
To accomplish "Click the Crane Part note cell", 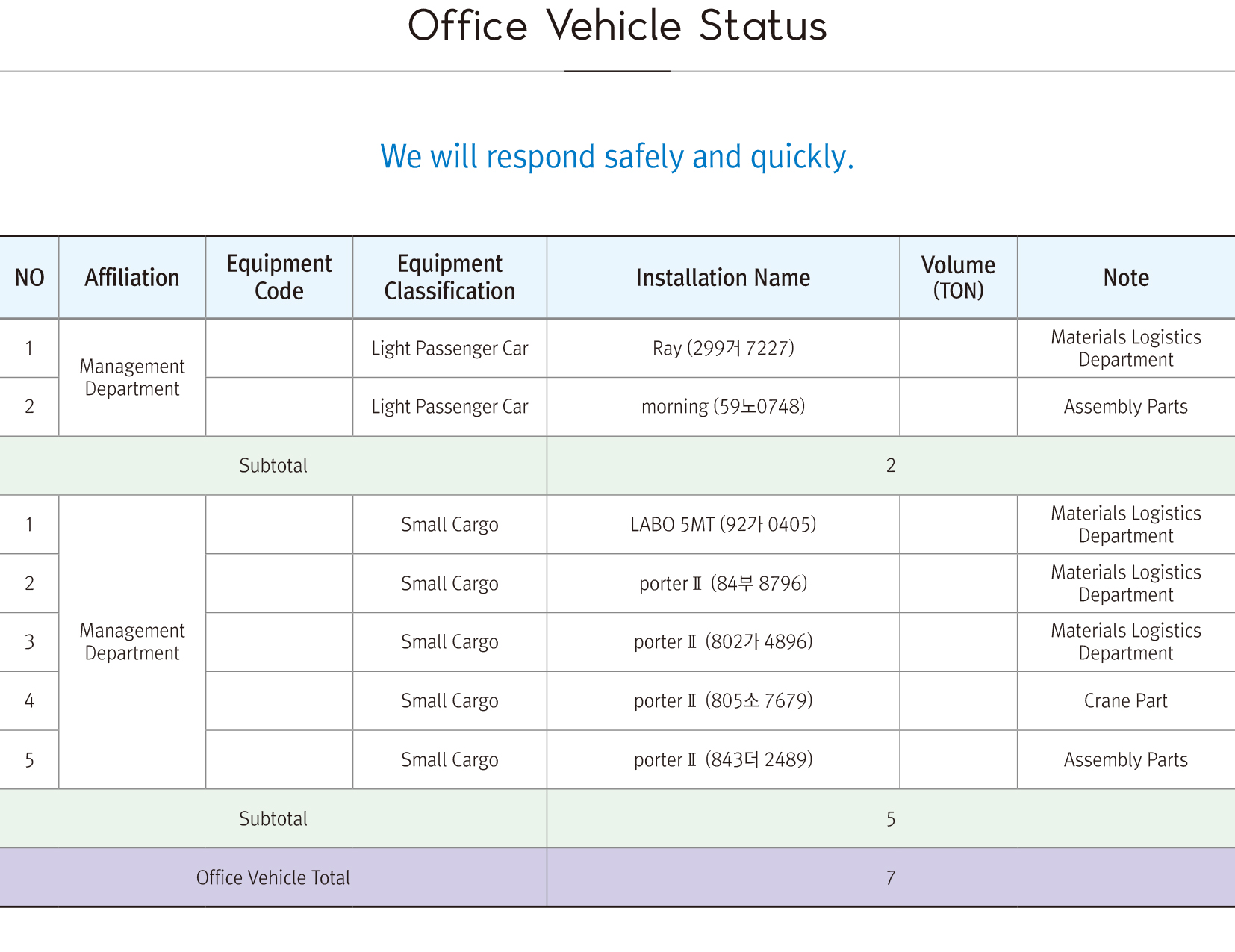I will click(x=1125, y=701).
